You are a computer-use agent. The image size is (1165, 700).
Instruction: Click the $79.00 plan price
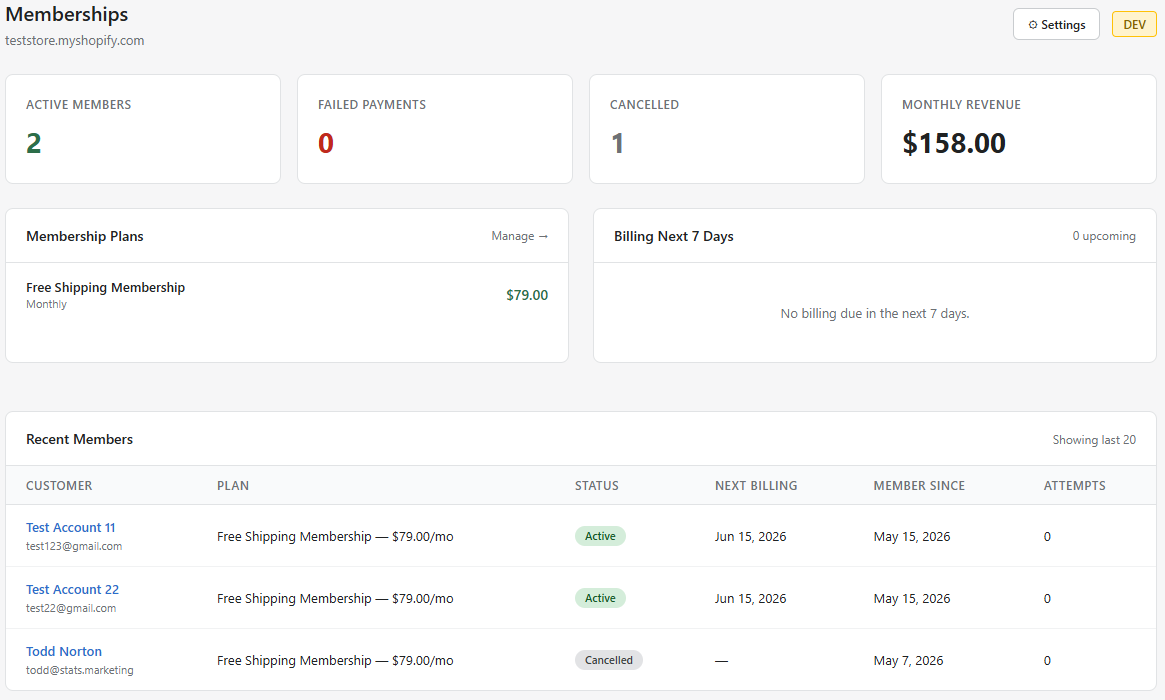coord(527,295)
